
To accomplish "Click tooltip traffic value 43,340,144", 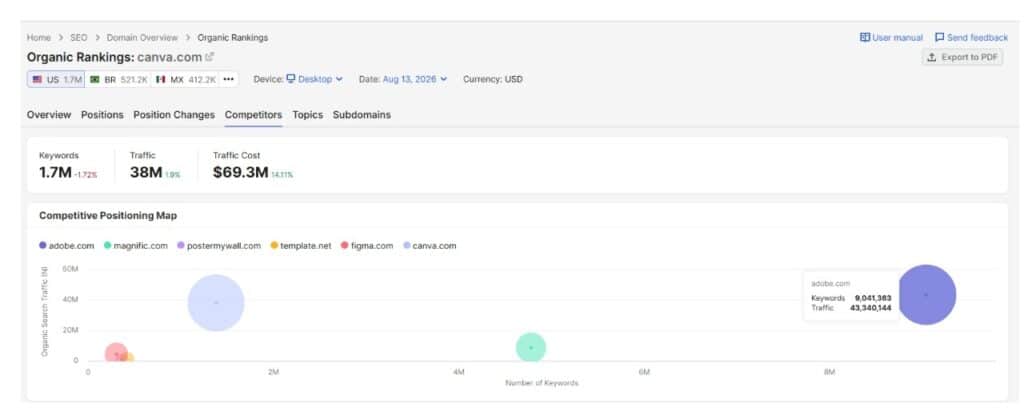I will (x=871, y=308).
